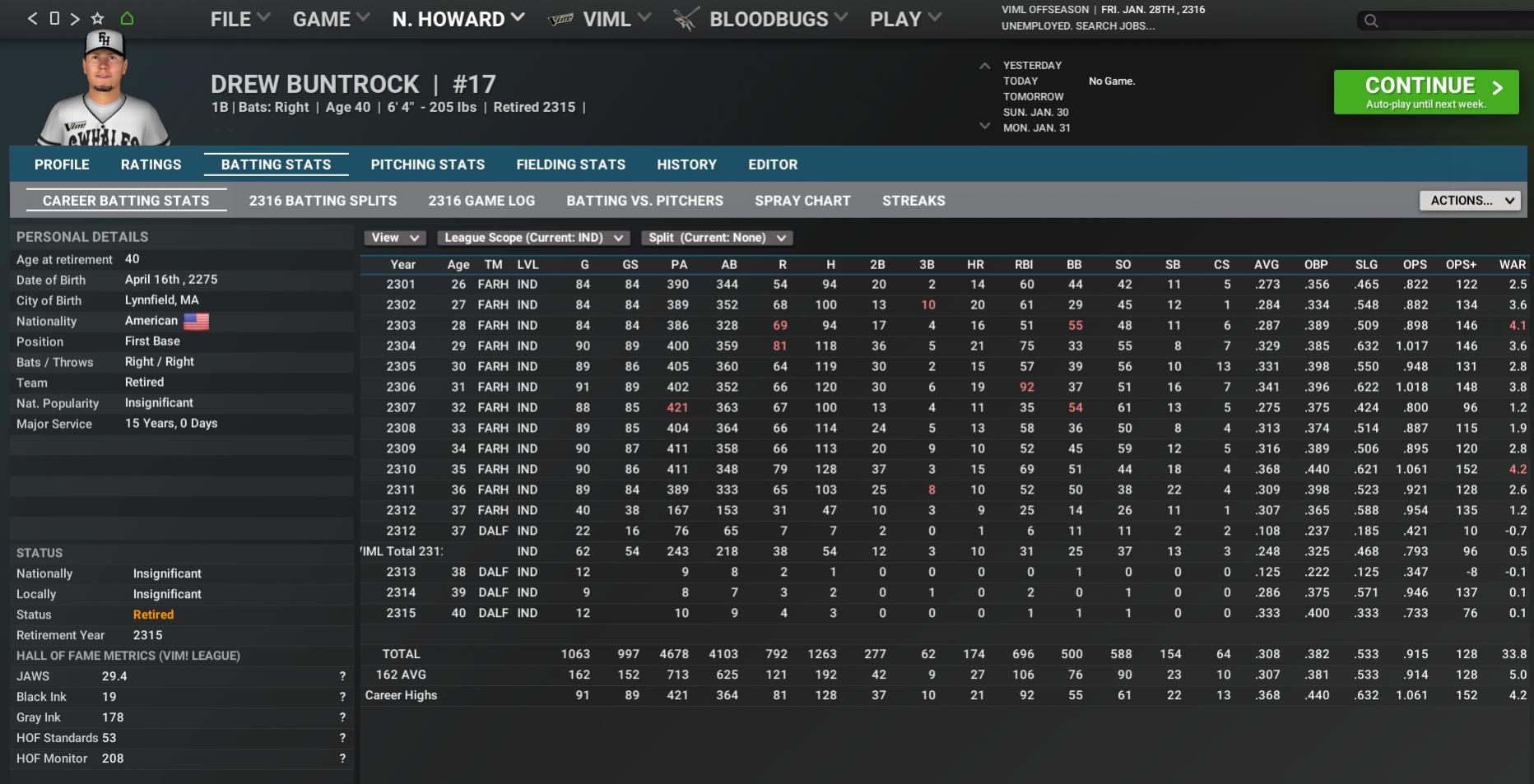Screen dimensions: 1534x784
Task: Sort the table by the AVG column header
Action: pyautogui.click(x=1267, y=265)
